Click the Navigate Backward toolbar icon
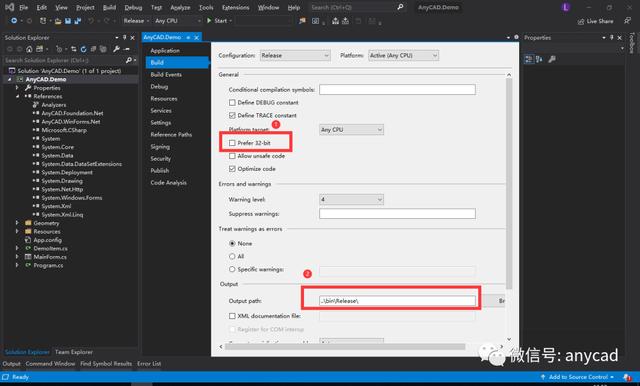640x386 pixels. (x=14, y=20)
